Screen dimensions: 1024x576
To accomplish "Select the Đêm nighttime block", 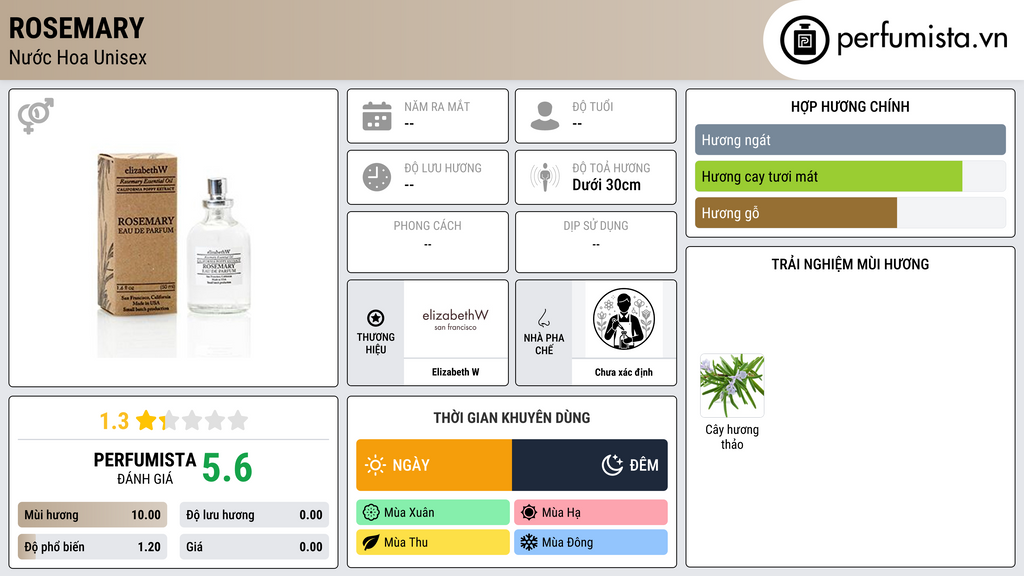I will (x=590, y=465).
